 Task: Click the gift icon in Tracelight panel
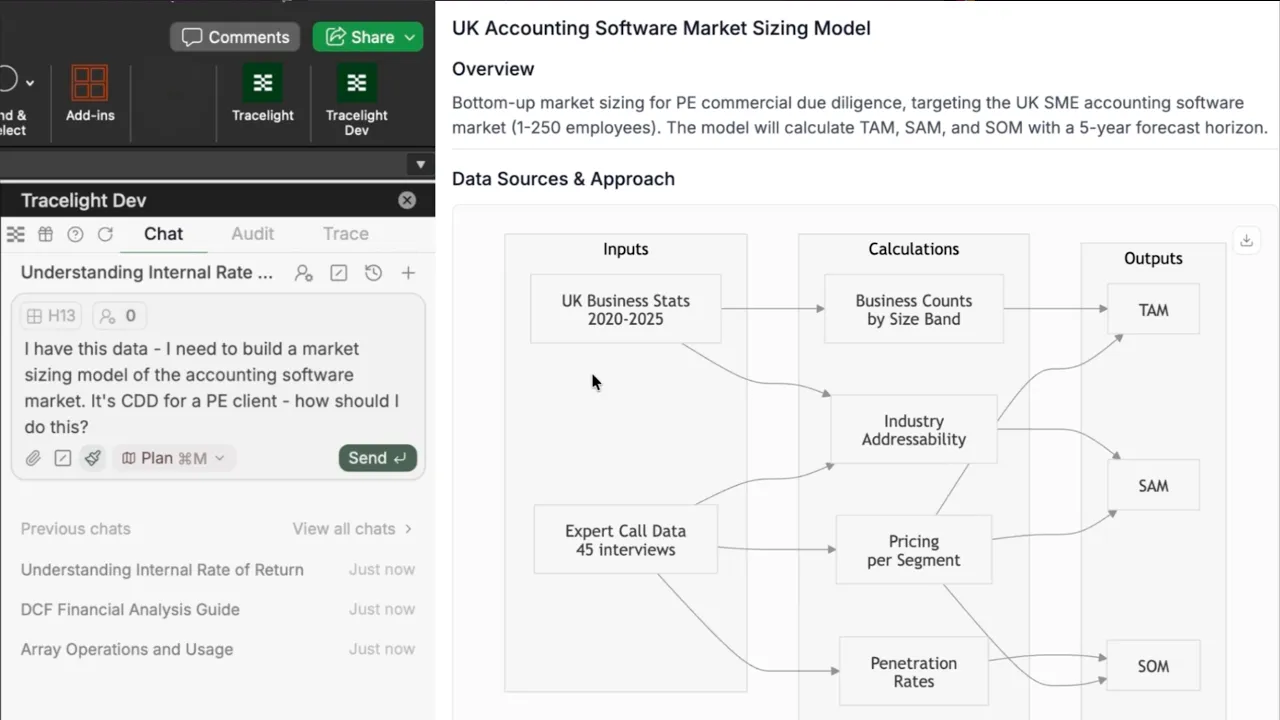45,234
